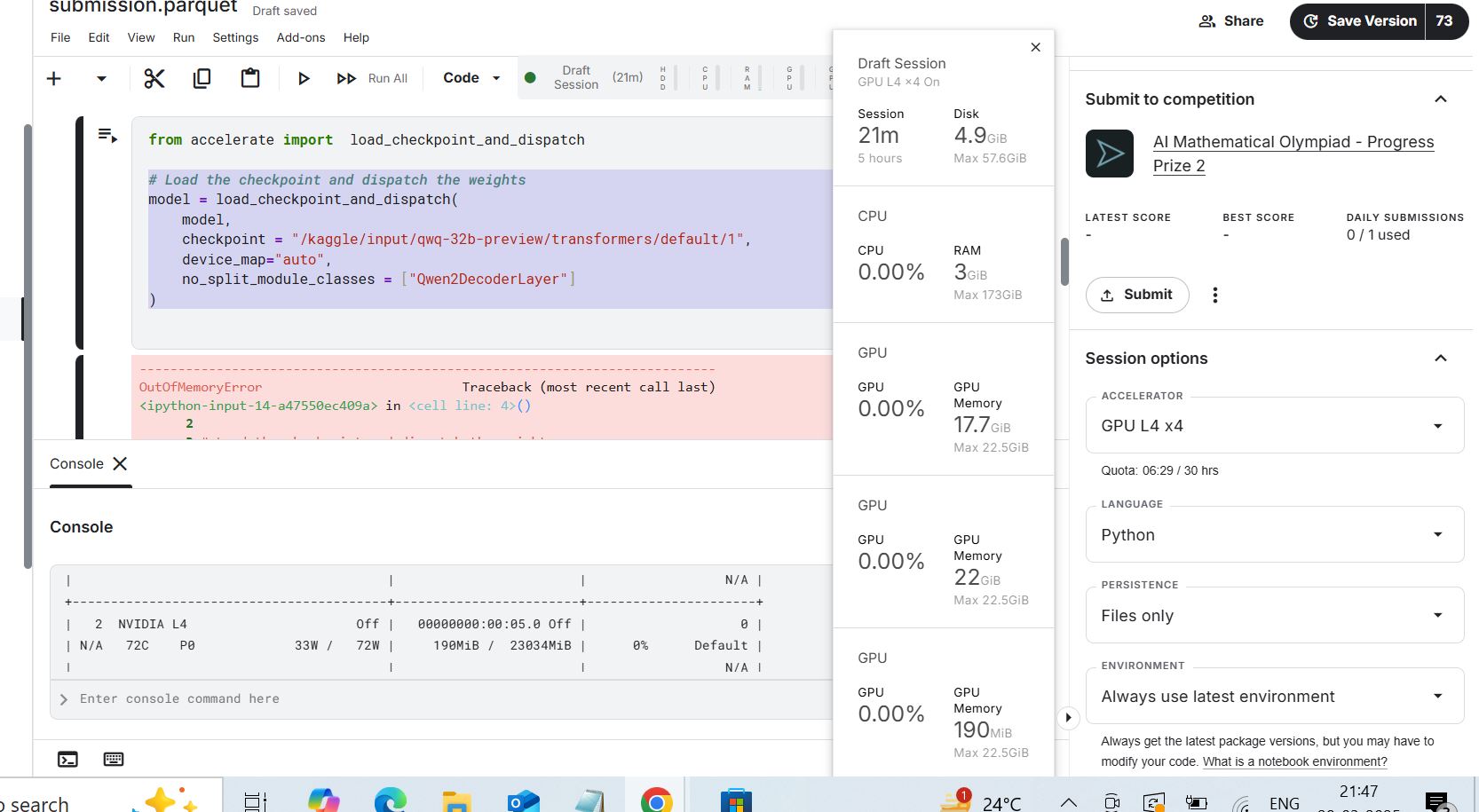Expand the Code cell type dropdown

471,78
